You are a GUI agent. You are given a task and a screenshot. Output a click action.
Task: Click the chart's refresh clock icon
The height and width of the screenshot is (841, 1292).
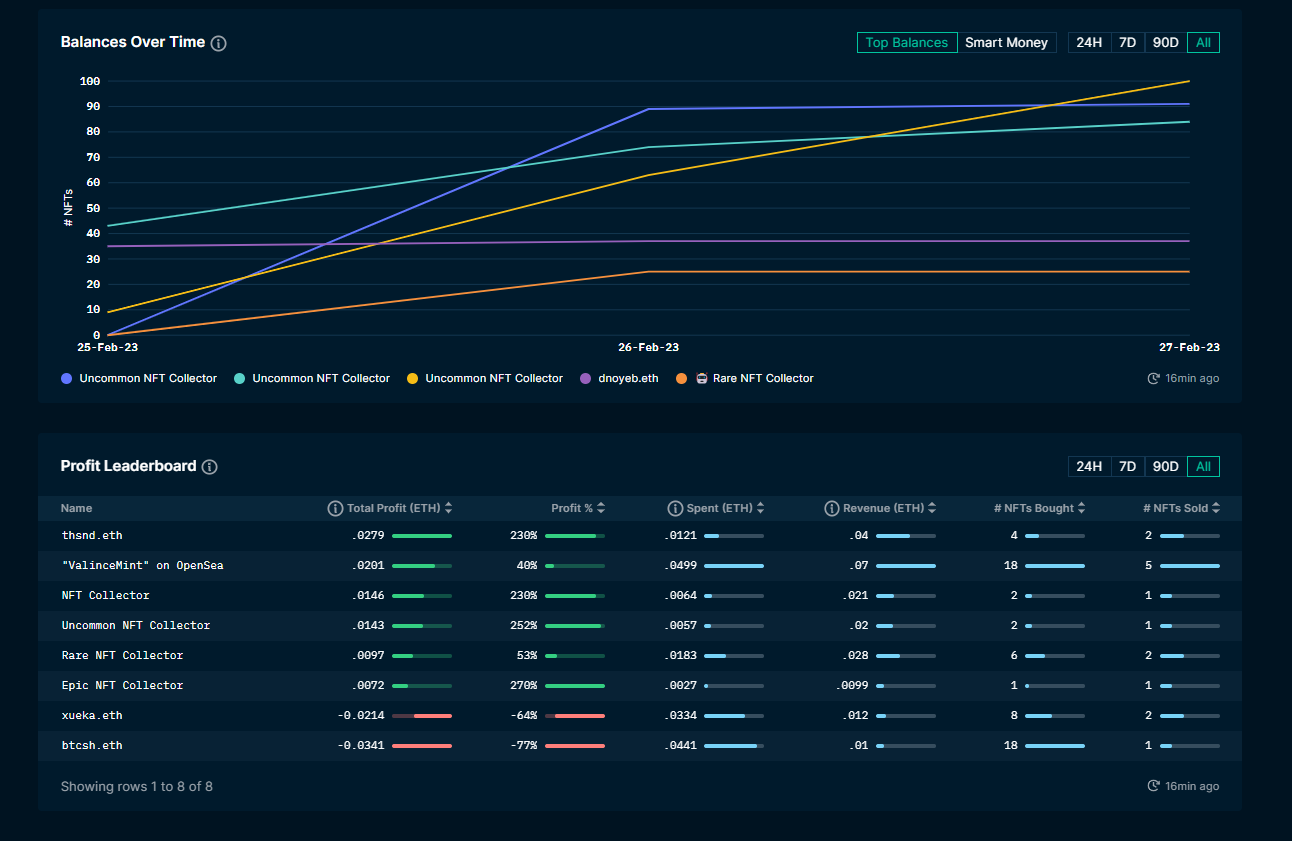1154,379
